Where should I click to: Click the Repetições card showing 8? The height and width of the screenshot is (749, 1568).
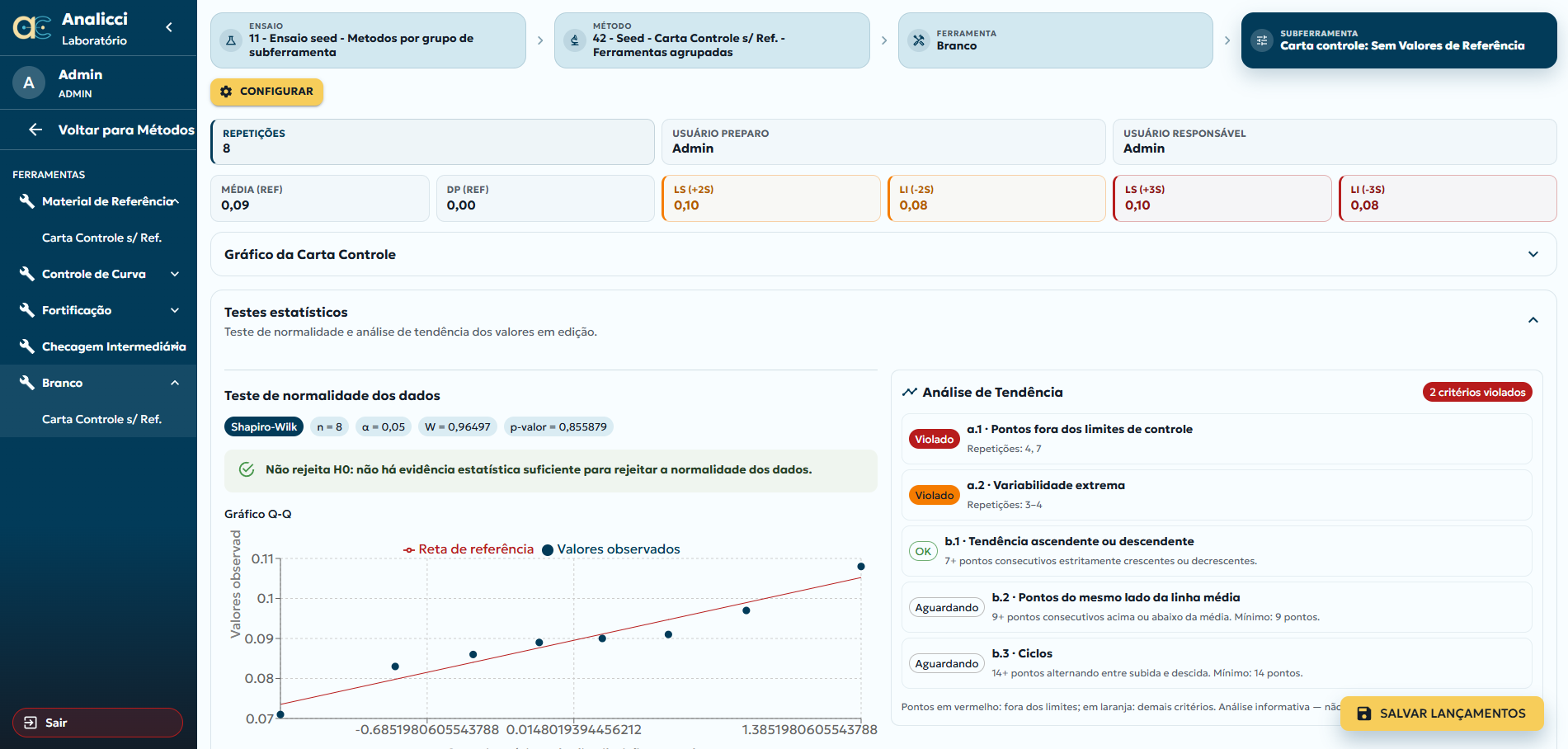432,141
